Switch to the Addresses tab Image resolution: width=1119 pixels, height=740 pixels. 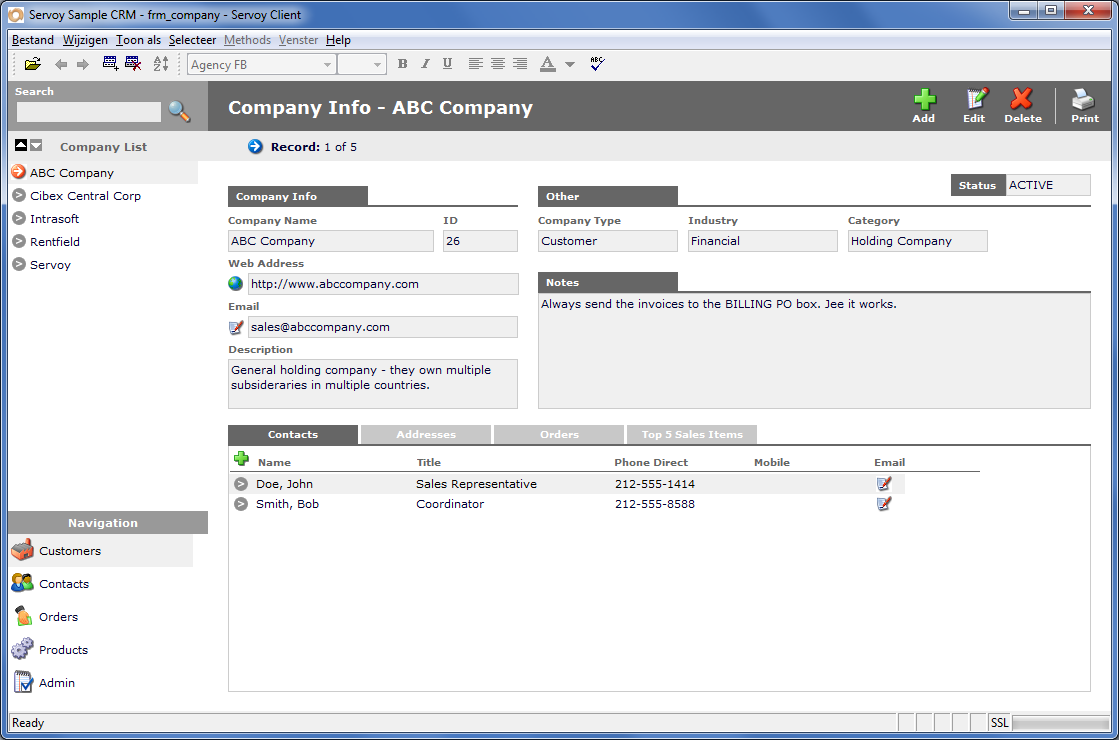[426, 435]
